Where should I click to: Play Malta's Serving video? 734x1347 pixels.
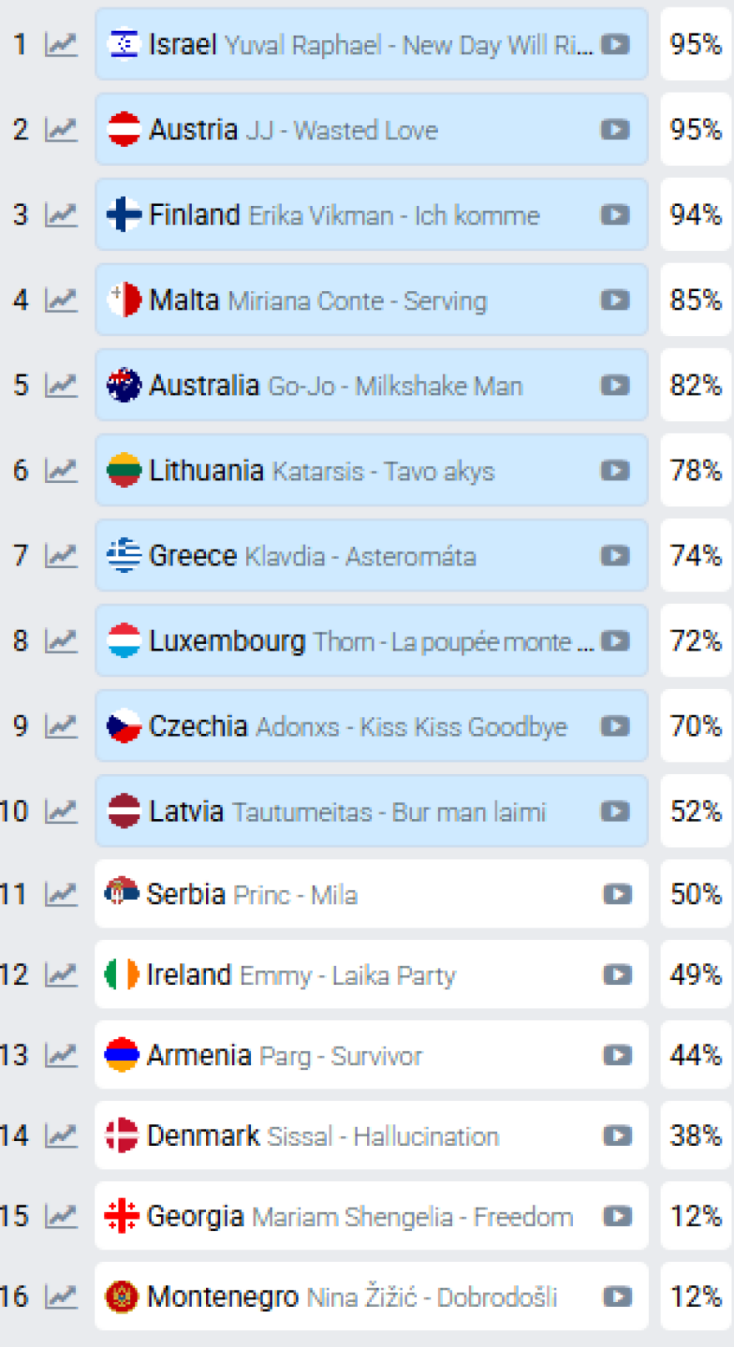pos(615,300)
